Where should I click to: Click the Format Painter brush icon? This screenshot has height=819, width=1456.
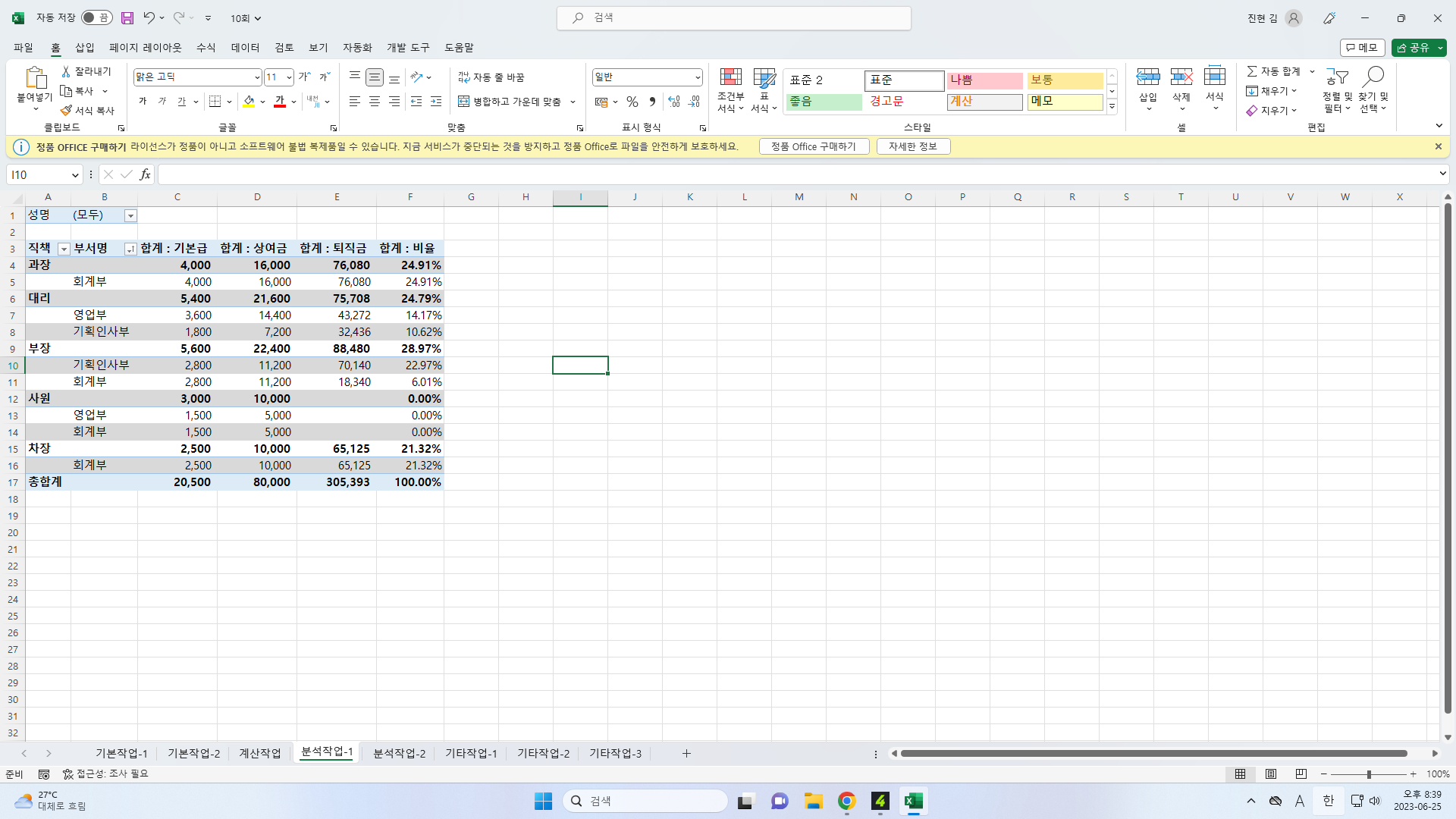67,111
